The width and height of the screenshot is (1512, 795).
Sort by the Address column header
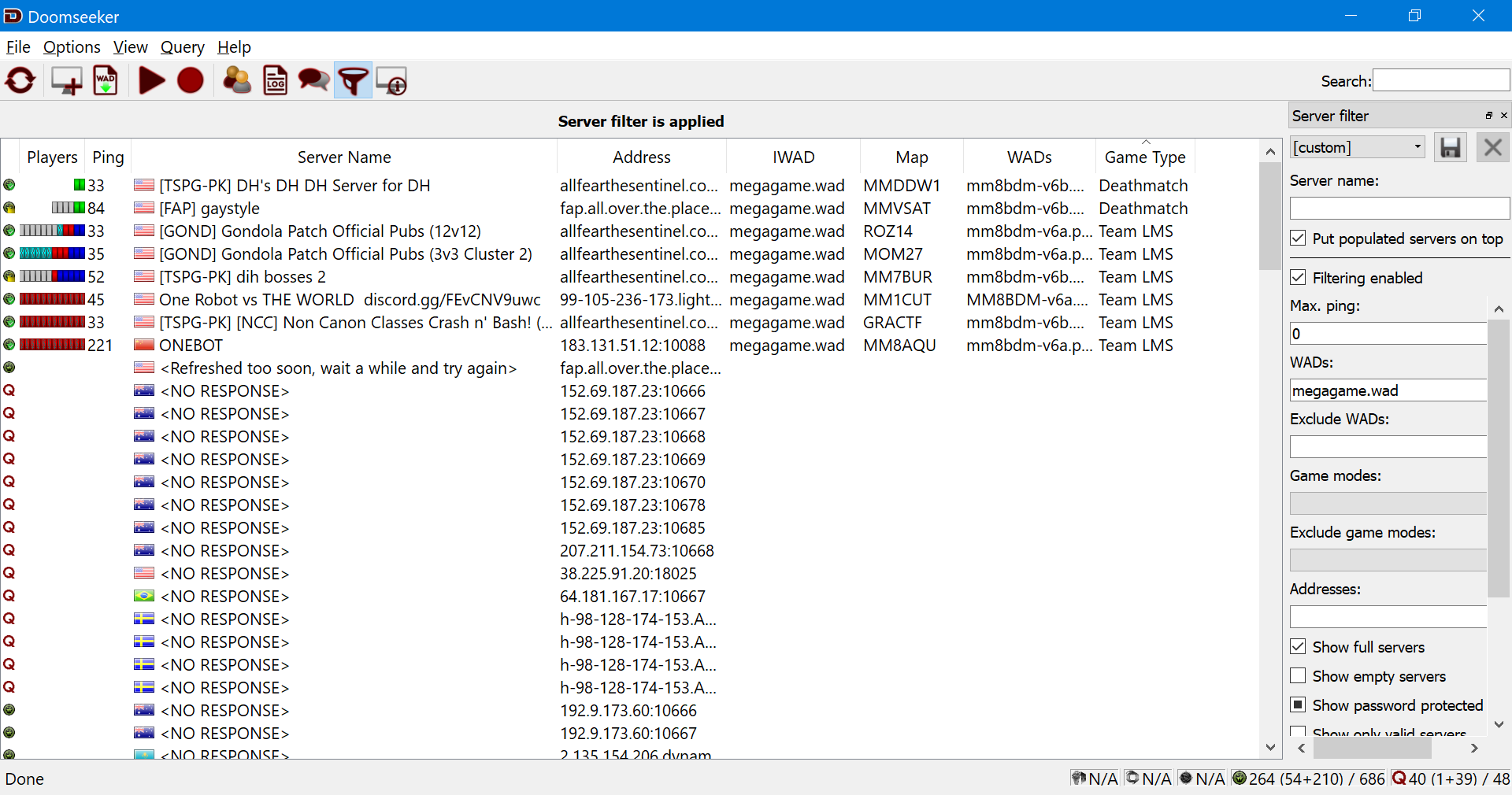click(642, 157)
